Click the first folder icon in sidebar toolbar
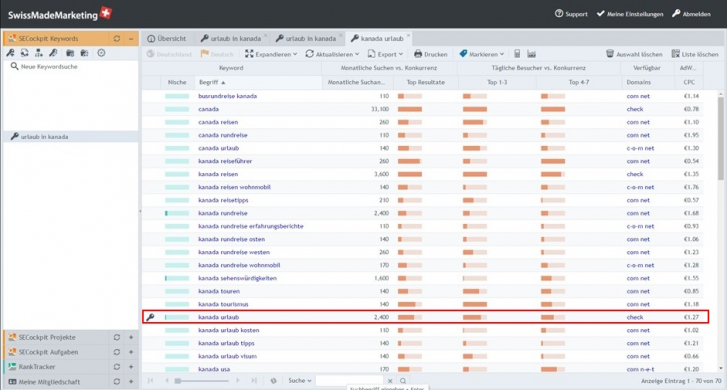This screenshot has height=390, width=727. click(70, 53)
